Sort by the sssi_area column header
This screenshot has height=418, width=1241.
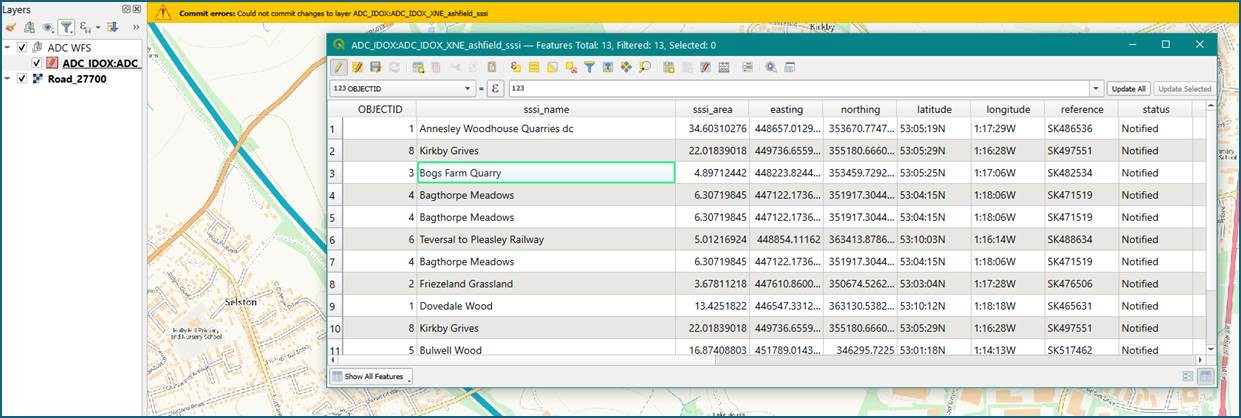coord(712,109)
